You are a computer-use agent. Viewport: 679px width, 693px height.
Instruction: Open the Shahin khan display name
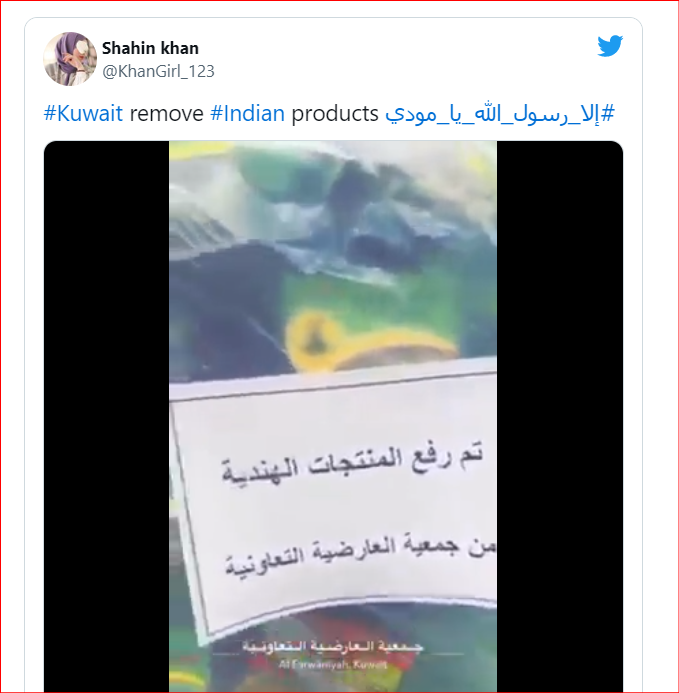coord(150,48)
